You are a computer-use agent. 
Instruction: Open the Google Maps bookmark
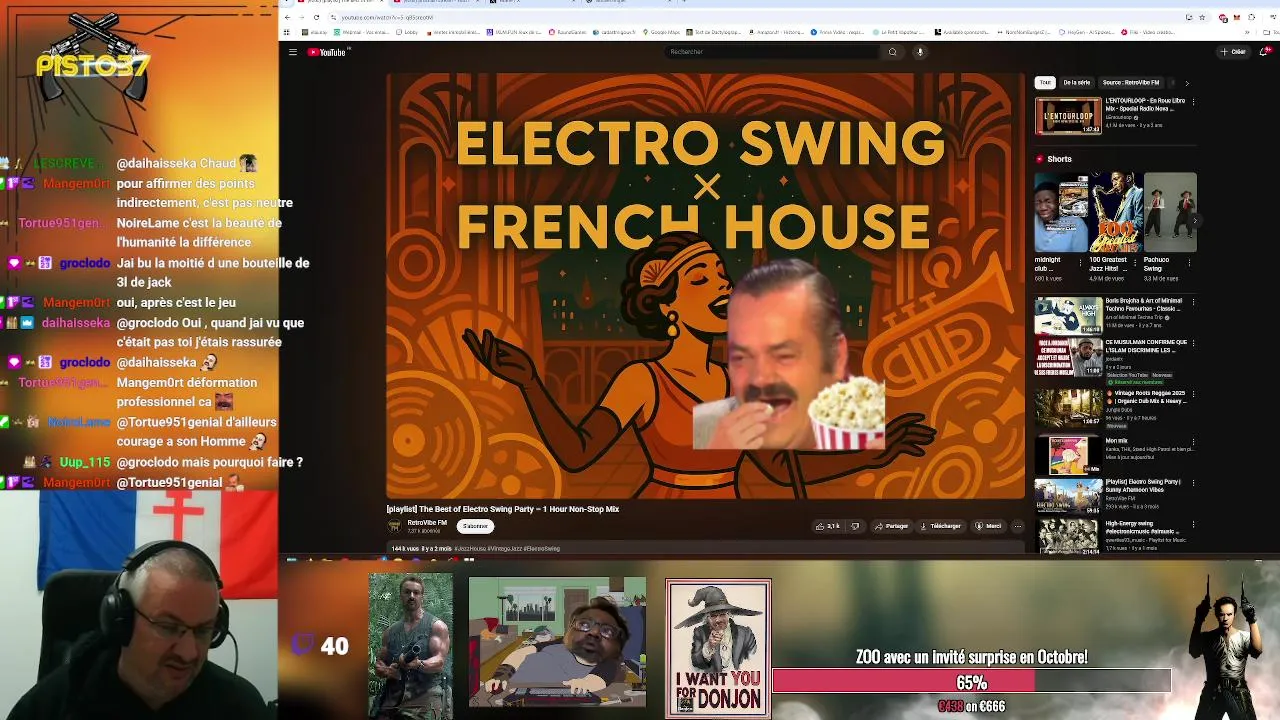662,32
